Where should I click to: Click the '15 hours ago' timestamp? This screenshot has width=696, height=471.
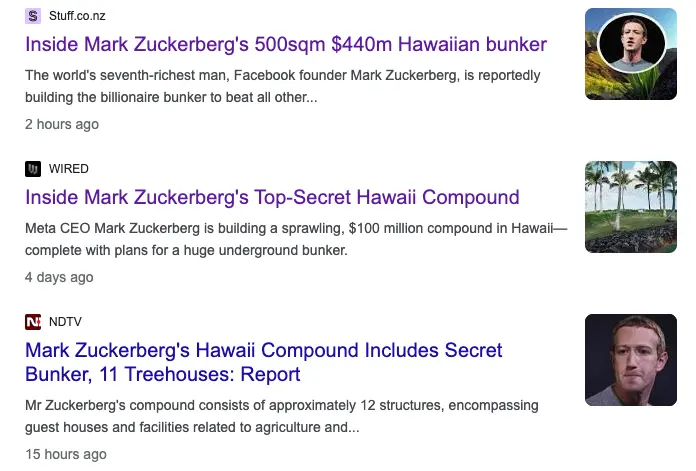pyautogui.click(x=65, y=454)
